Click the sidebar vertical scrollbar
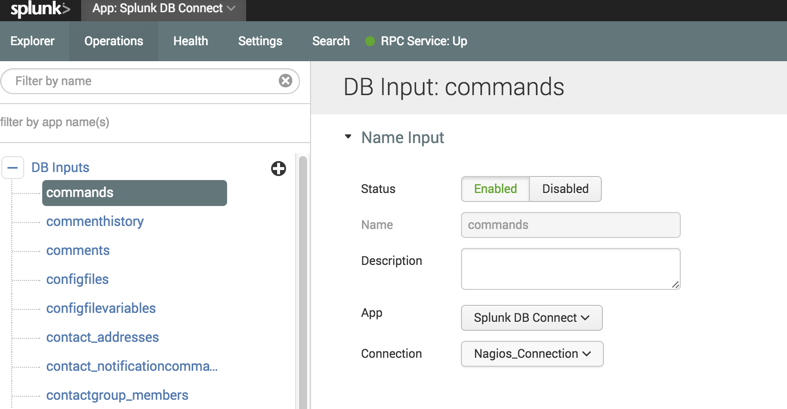The height and width of the screenshot is (409, 787). (303, 282)
